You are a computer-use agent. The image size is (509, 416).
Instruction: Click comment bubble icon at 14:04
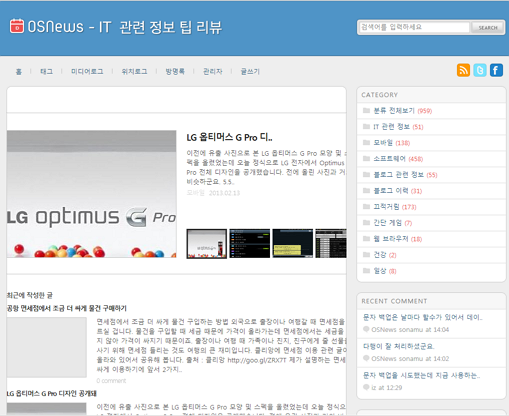[366, 329]
